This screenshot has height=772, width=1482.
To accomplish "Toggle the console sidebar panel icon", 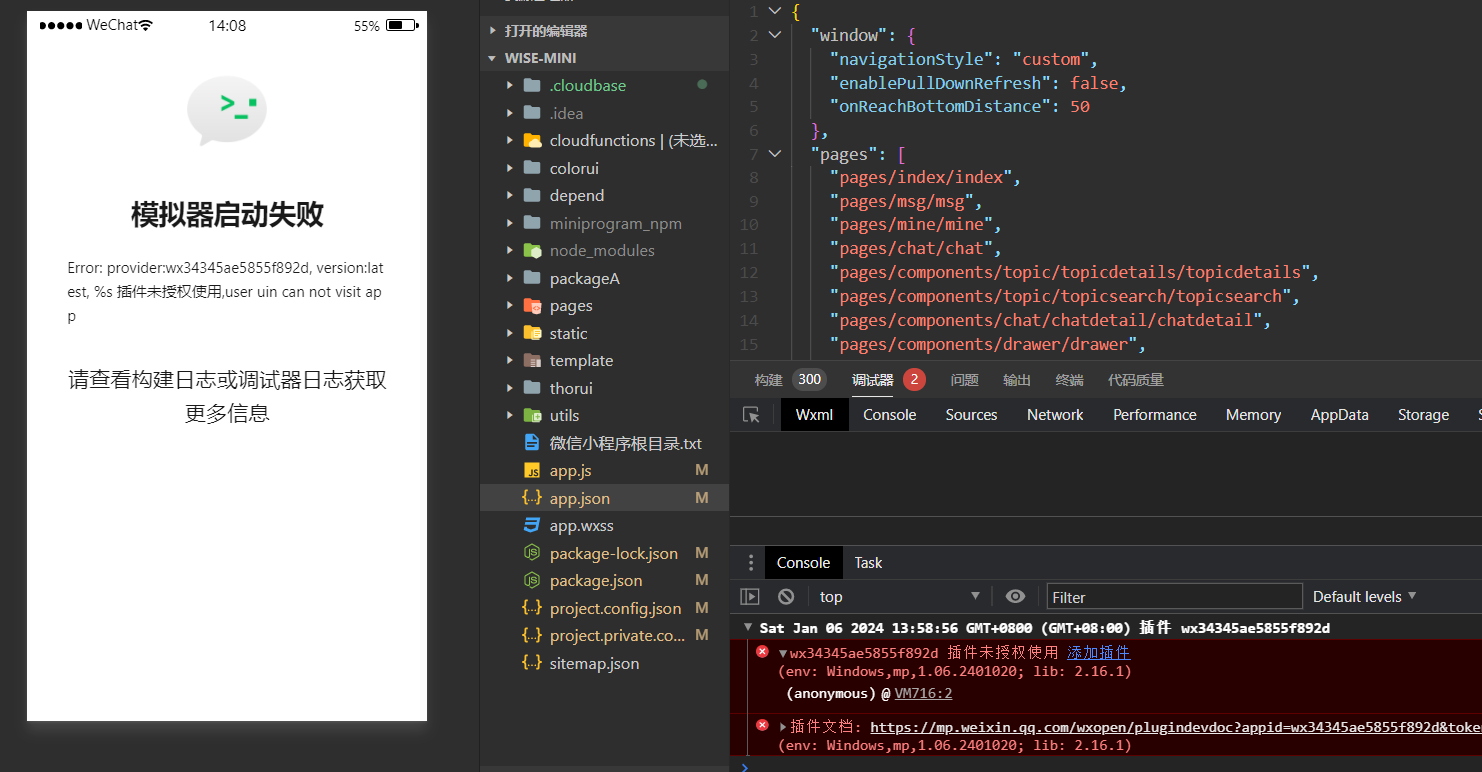I will coord(750,596).
